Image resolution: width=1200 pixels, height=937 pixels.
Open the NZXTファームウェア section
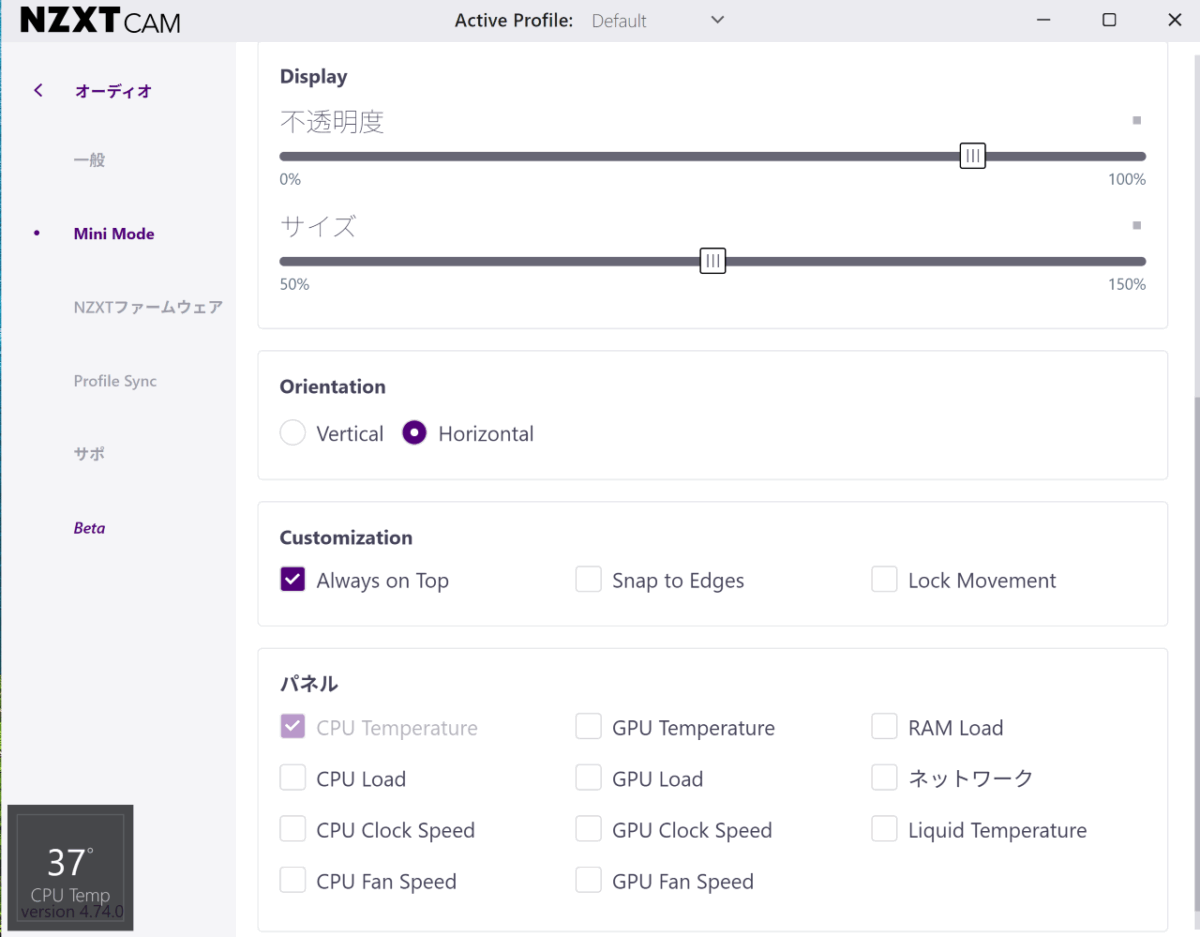(148, 307)
